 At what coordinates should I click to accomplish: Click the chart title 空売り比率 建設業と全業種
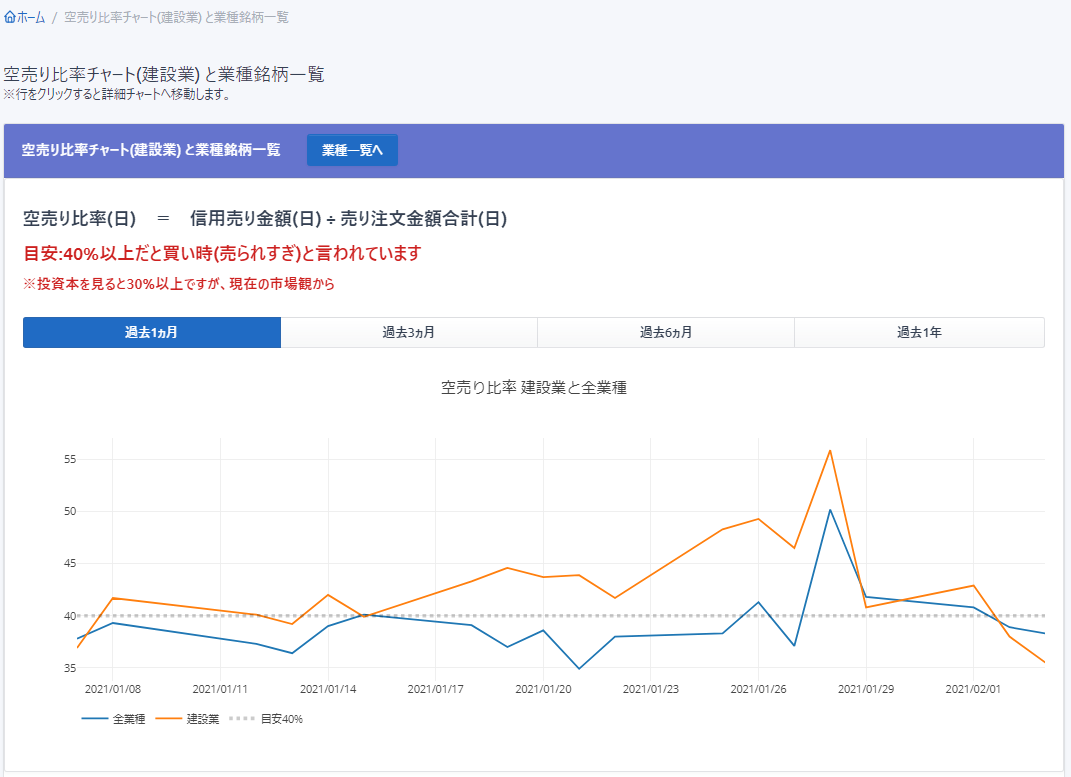click(534, 388)
